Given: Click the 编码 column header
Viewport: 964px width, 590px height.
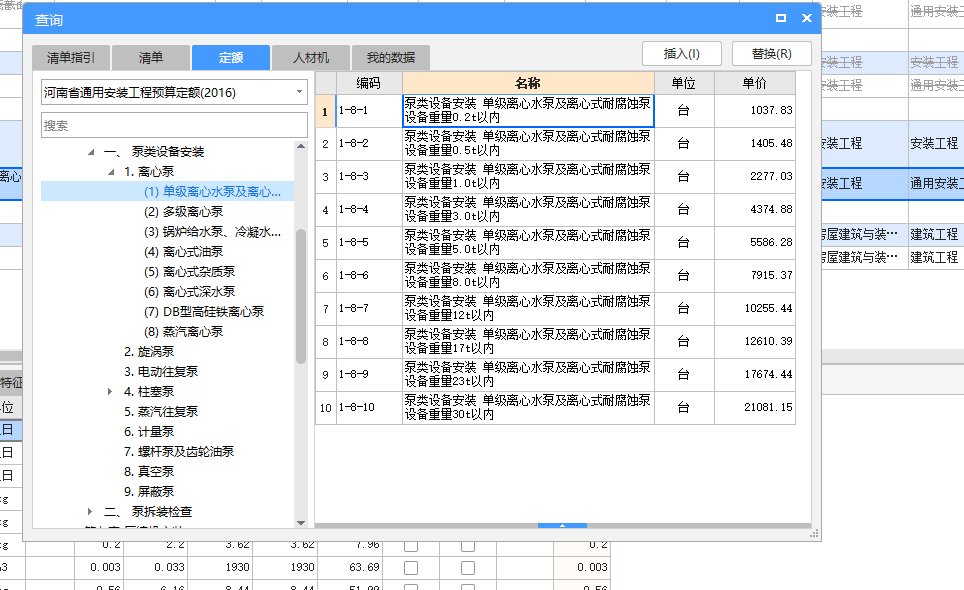Looking at the screenshot, I should [x=369, y=83].
